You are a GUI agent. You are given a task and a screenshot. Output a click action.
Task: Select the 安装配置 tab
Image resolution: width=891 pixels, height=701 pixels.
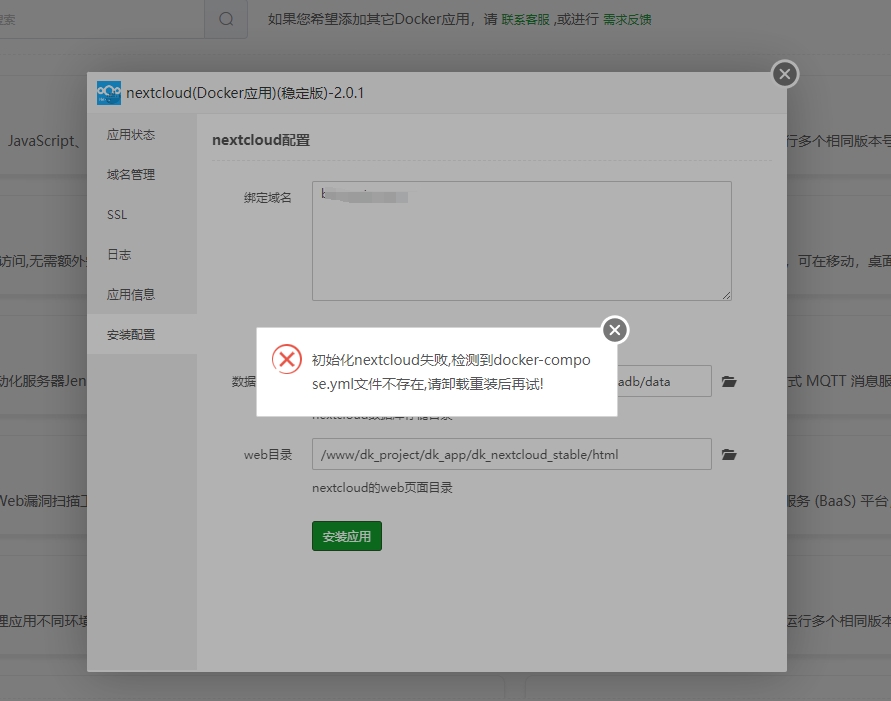point(142,335)
